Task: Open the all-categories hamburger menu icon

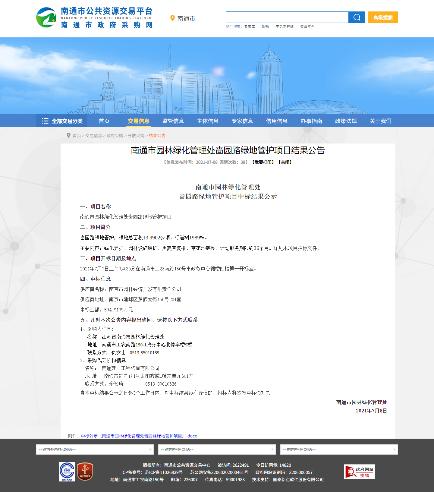Action: click(45, 121)
